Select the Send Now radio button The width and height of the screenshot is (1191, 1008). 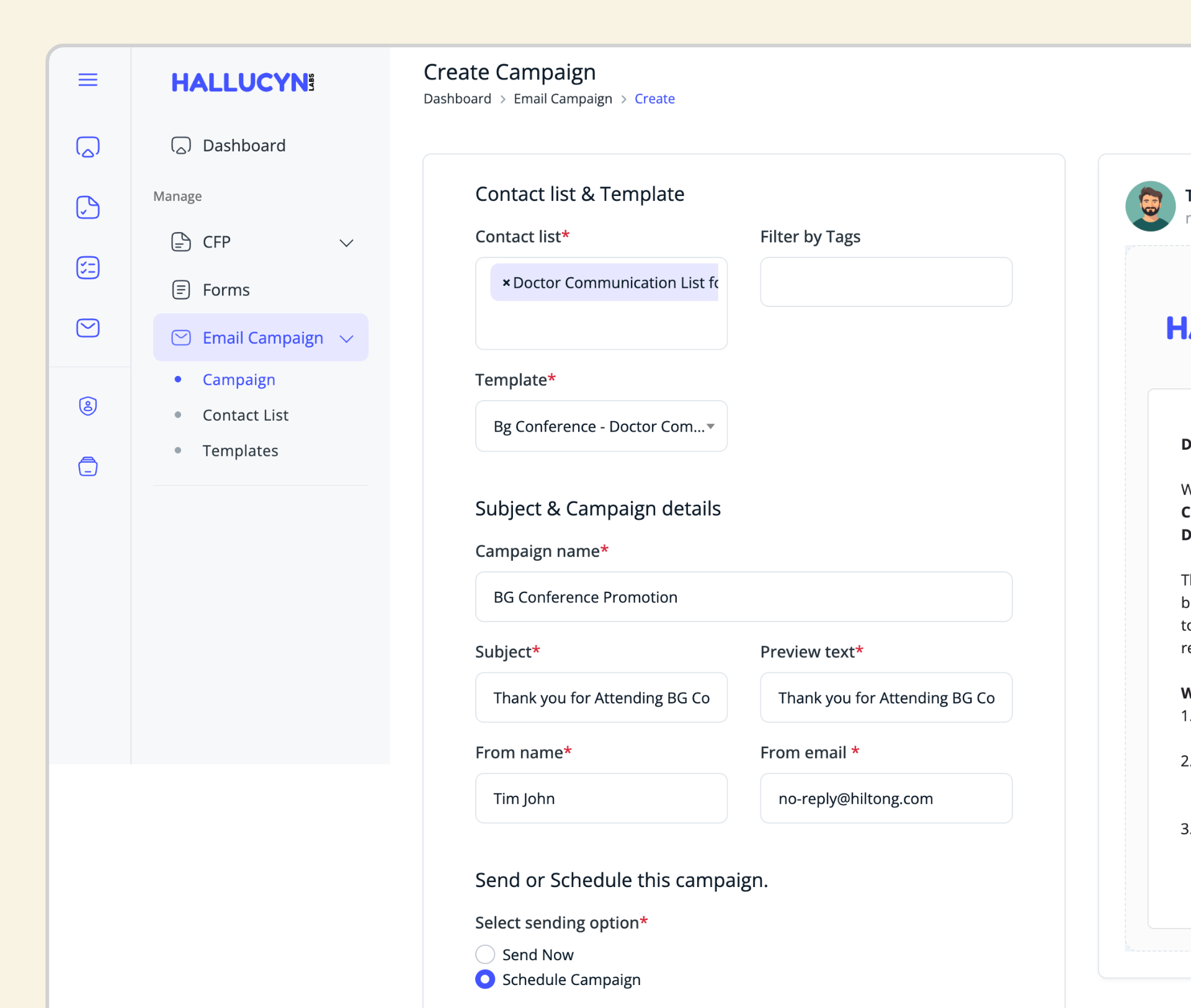point(484,955)
